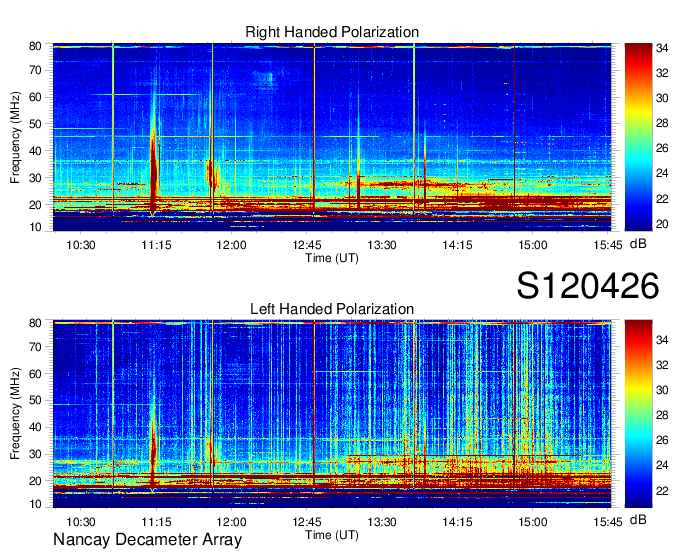Click the "Left Handed Polarization" plot title
This screenshot has height=552, width=680.
[332, 309]
